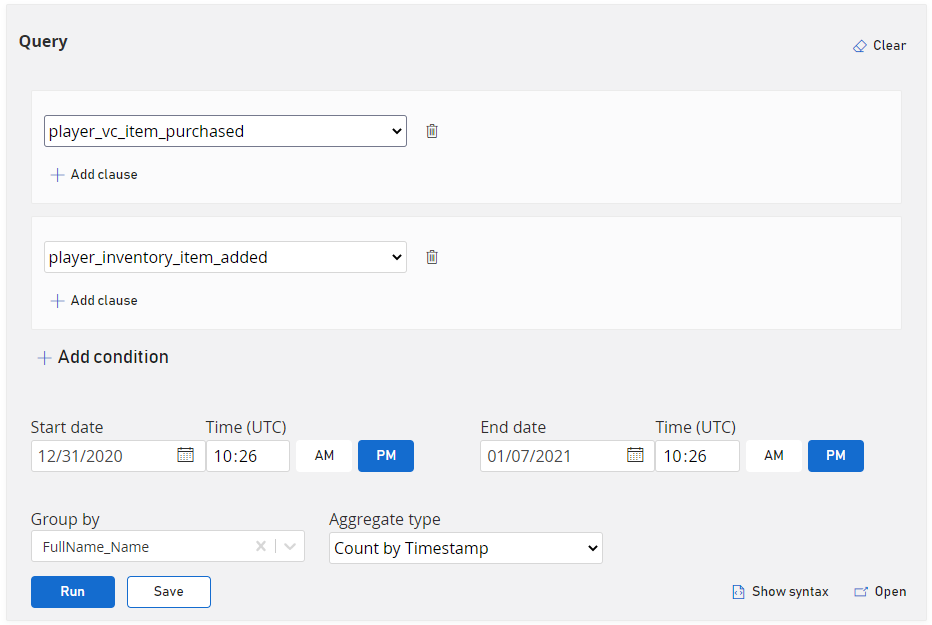Run the query
Image resolution: width=932 pixels, height=625 pixels.
73,592
